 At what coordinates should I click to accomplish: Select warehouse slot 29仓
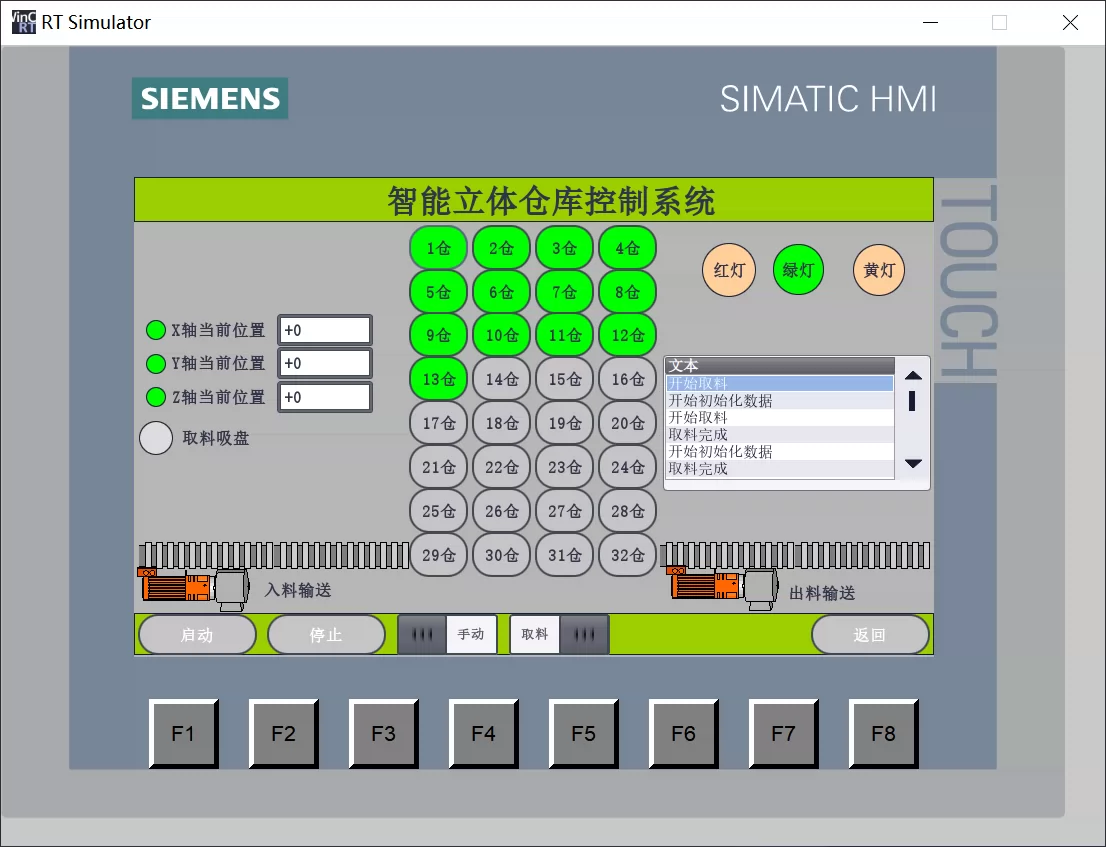[x=438, y=555]
